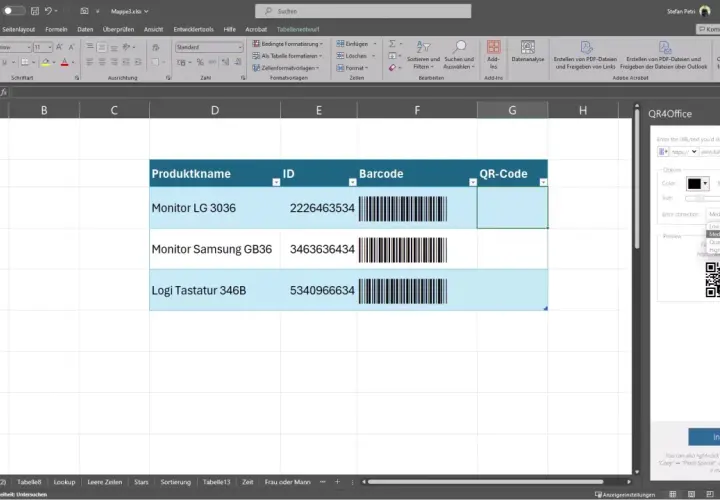This screenshot has height=500, width=720.
Task: Click the eraser clear icon
Action: pos(392,68)
